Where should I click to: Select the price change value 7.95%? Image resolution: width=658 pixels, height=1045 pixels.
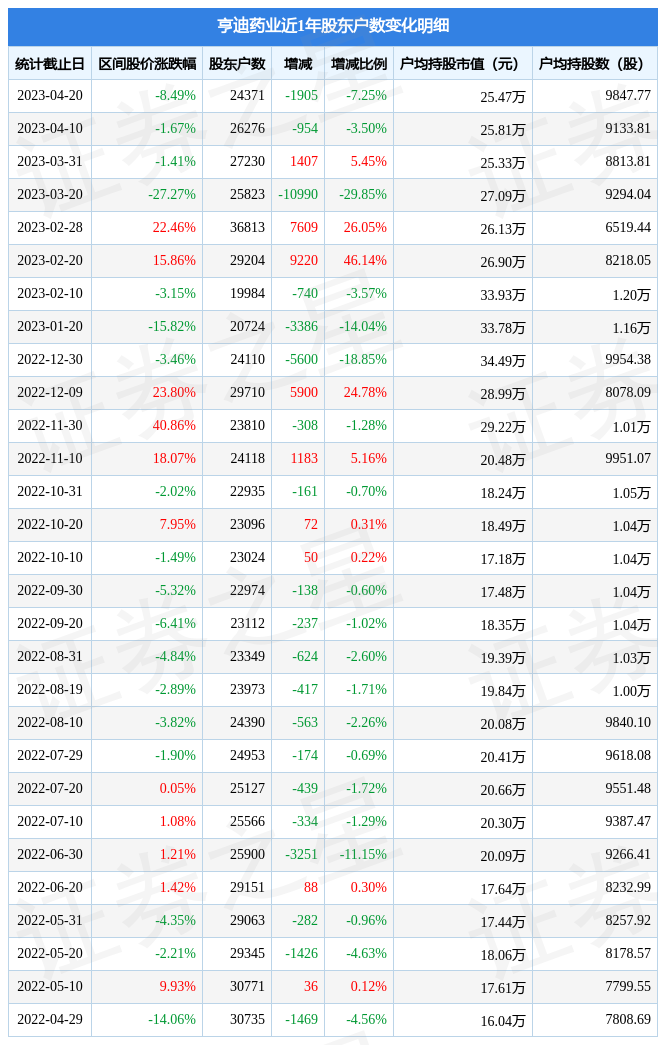click(x=177, y=524)
